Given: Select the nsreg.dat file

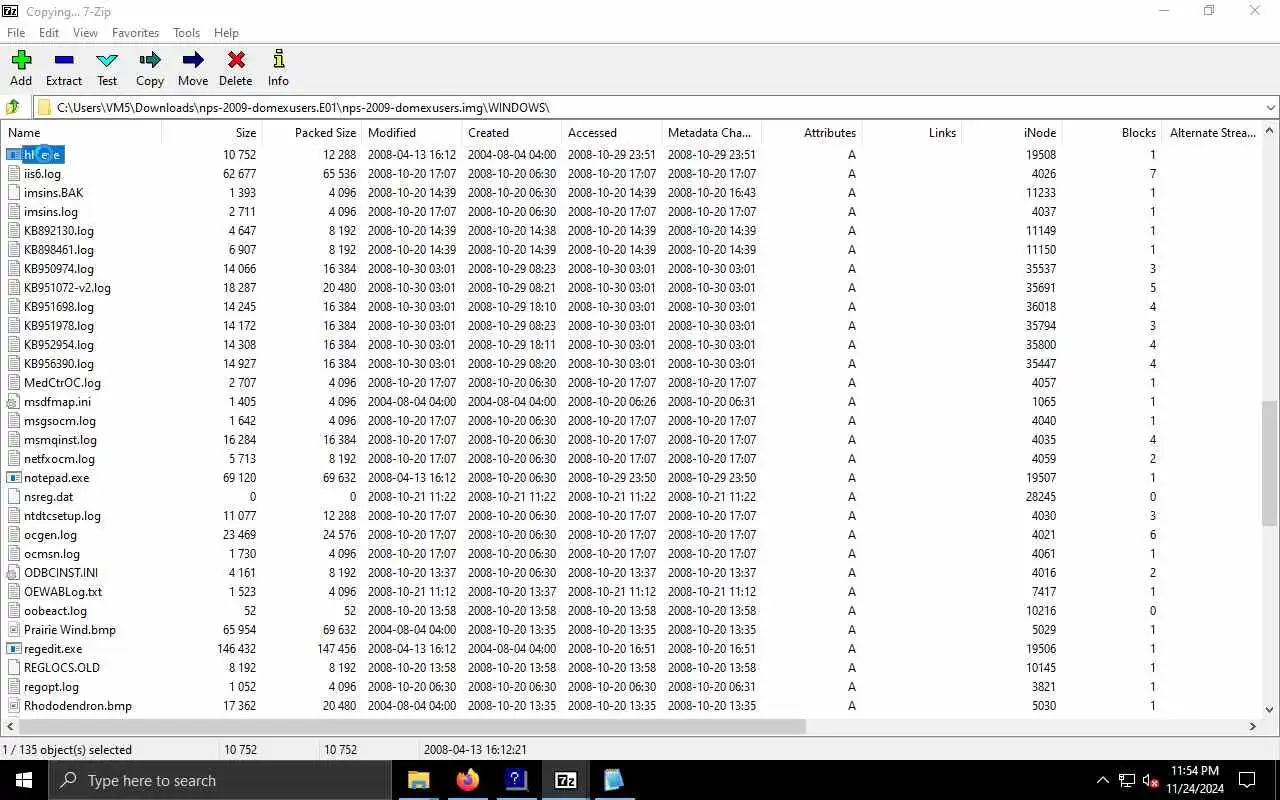Looking at the screenshot, I should [48, 497].
